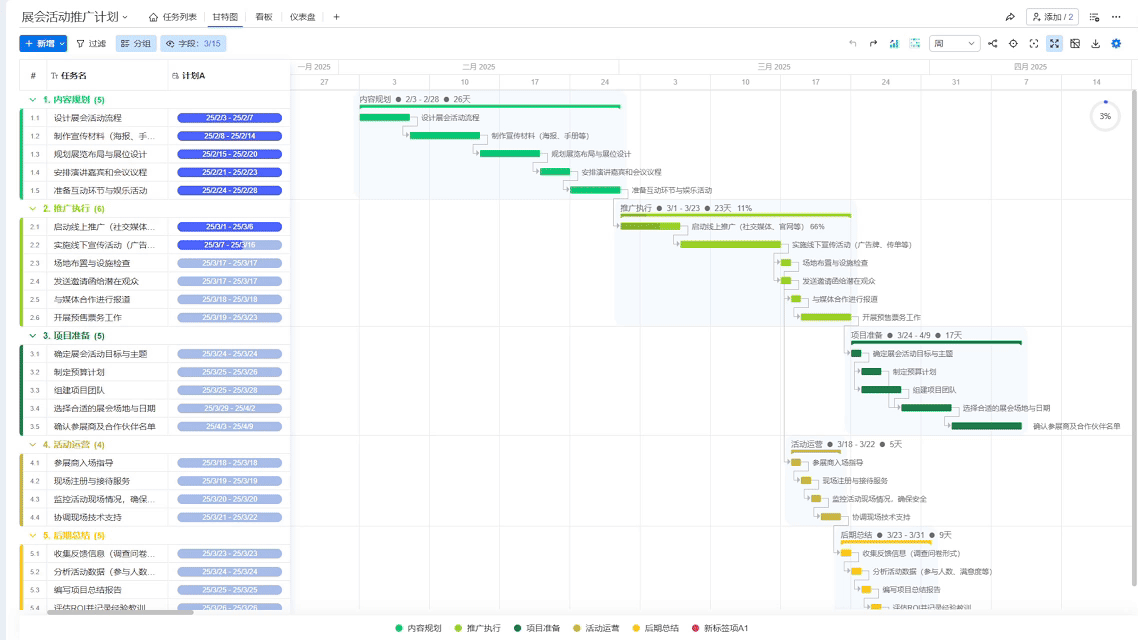Click the dependency links icon

coord(992,44)
